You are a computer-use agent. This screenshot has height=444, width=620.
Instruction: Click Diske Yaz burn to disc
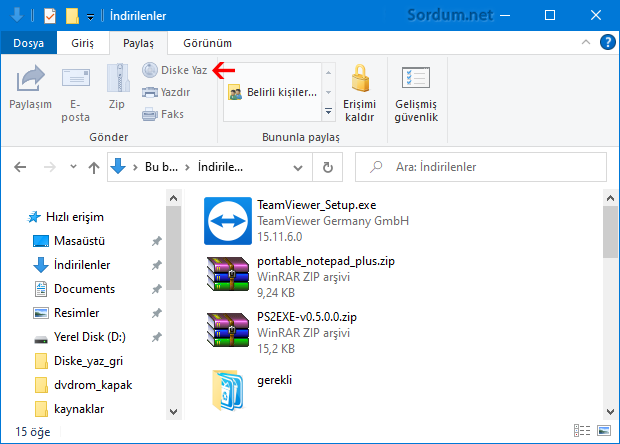[174, 70]
